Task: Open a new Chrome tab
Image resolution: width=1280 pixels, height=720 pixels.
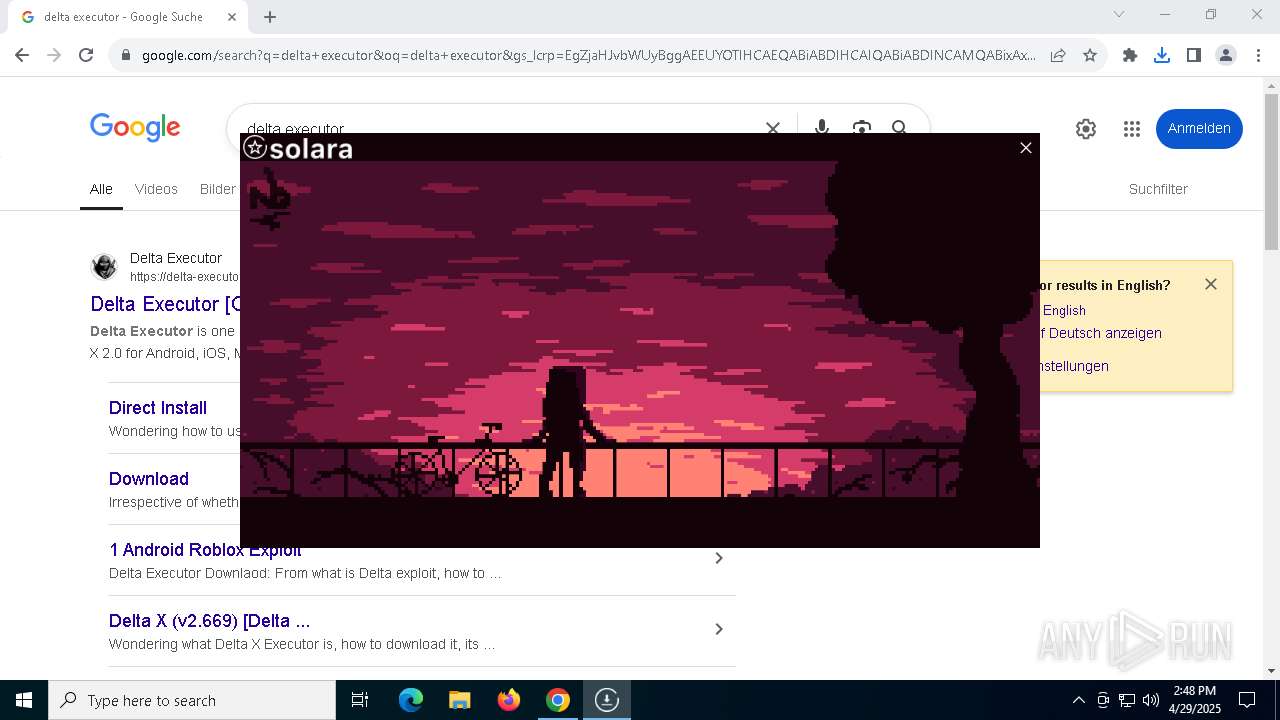Action: [270, 17]
